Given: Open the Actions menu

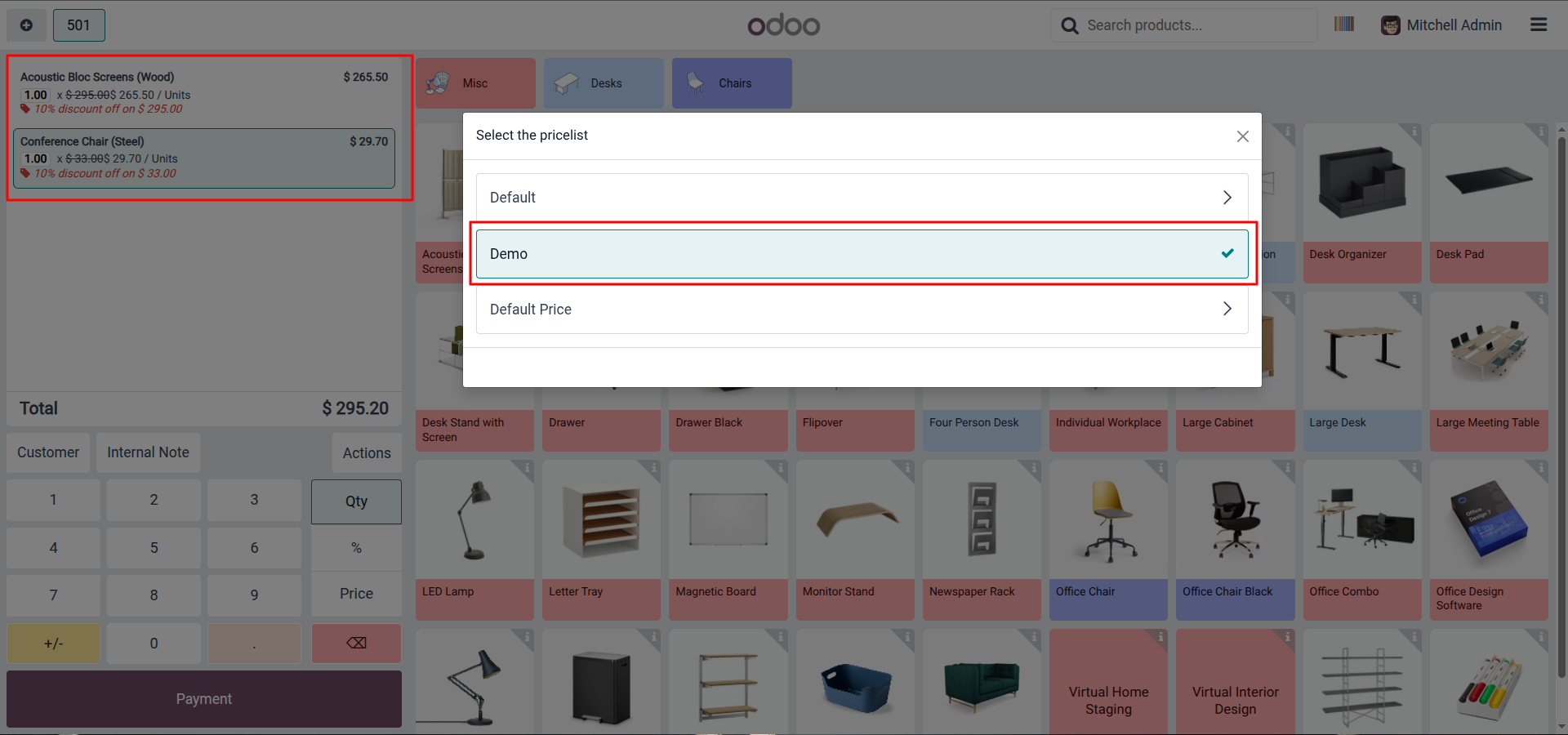Looking at the screenshot, I should [367, 453].
